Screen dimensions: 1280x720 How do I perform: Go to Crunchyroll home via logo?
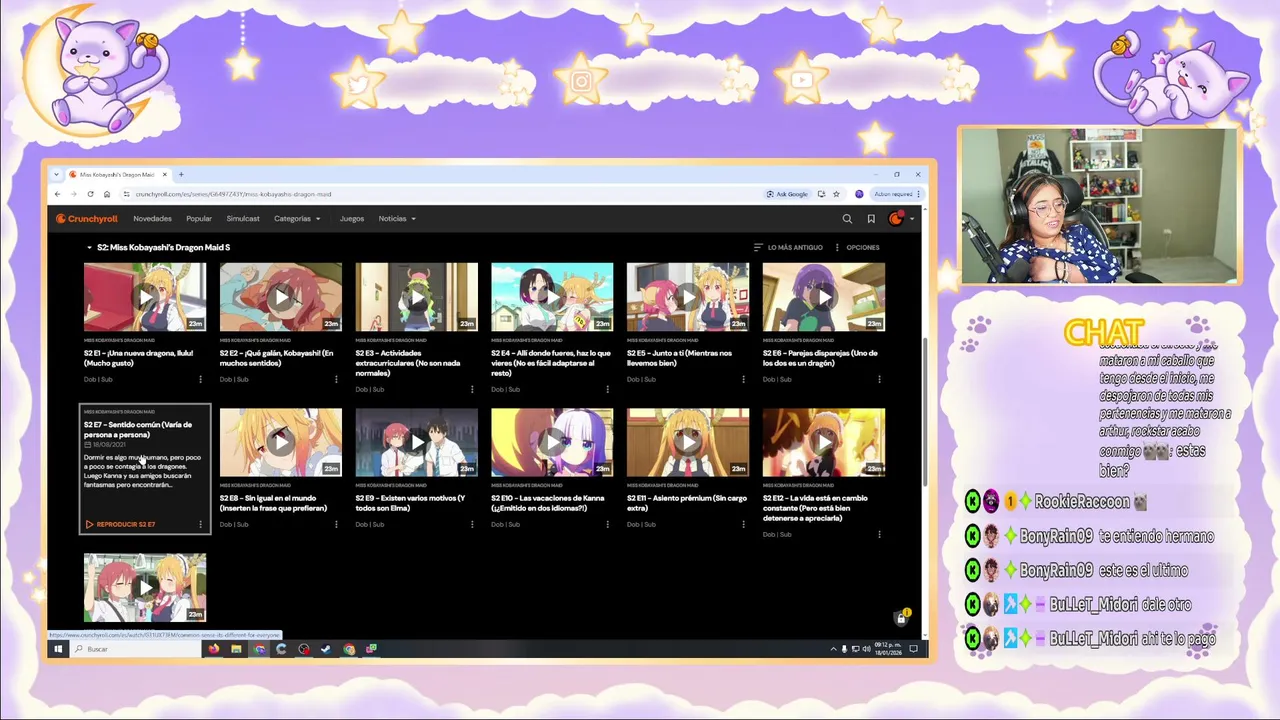click(87, 218)
